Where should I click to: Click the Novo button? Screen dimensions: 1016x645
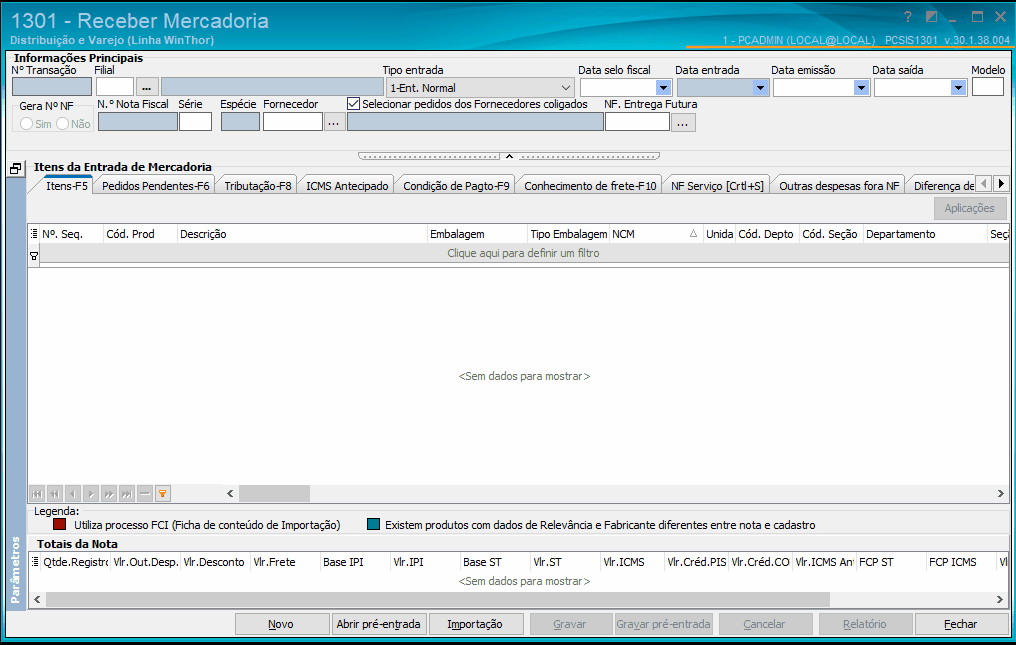pyautogui.click(x=282, y=624)
